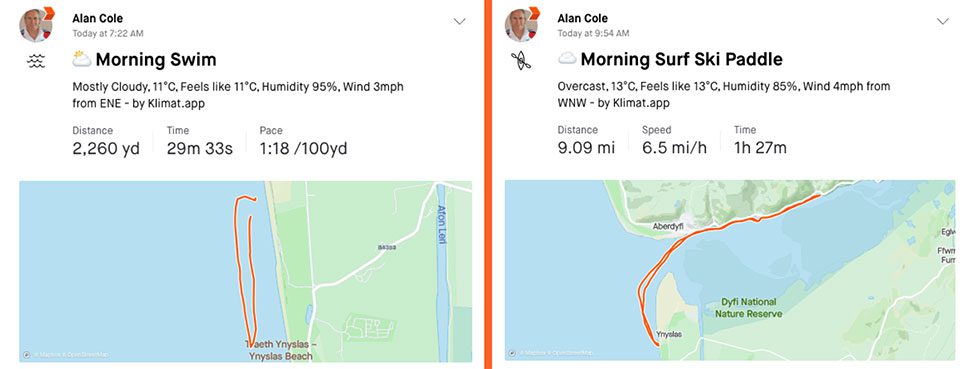Viewport: 971px width, 369px height.
Task: Click the Today at 9:54 AM timestamp
Action: pos(593,33)
